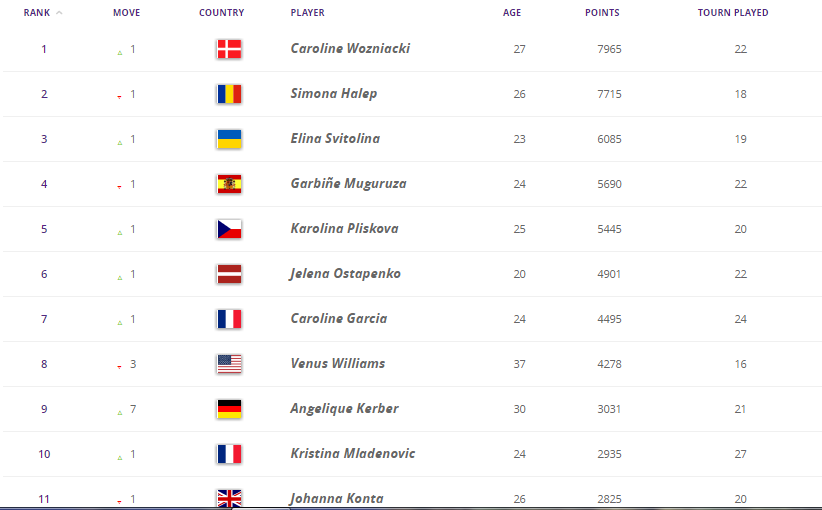Click red down arrow in Venus Williams row

click(x=120, y=367)
